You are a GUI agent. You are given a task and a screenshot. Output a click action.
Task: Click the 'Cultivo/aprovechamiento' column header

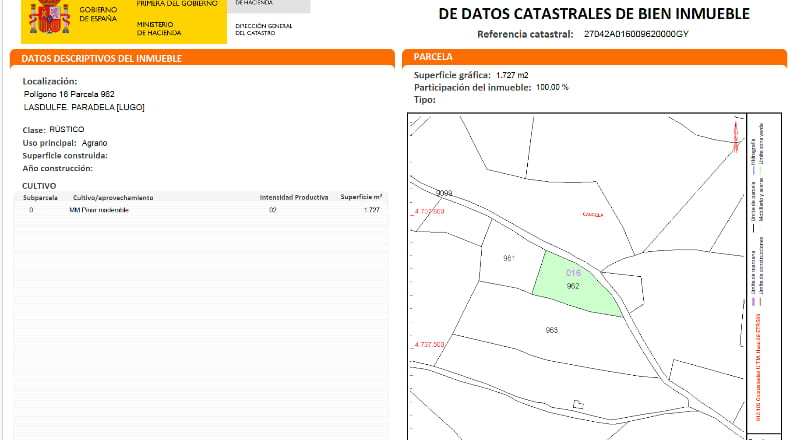(113, 198)
